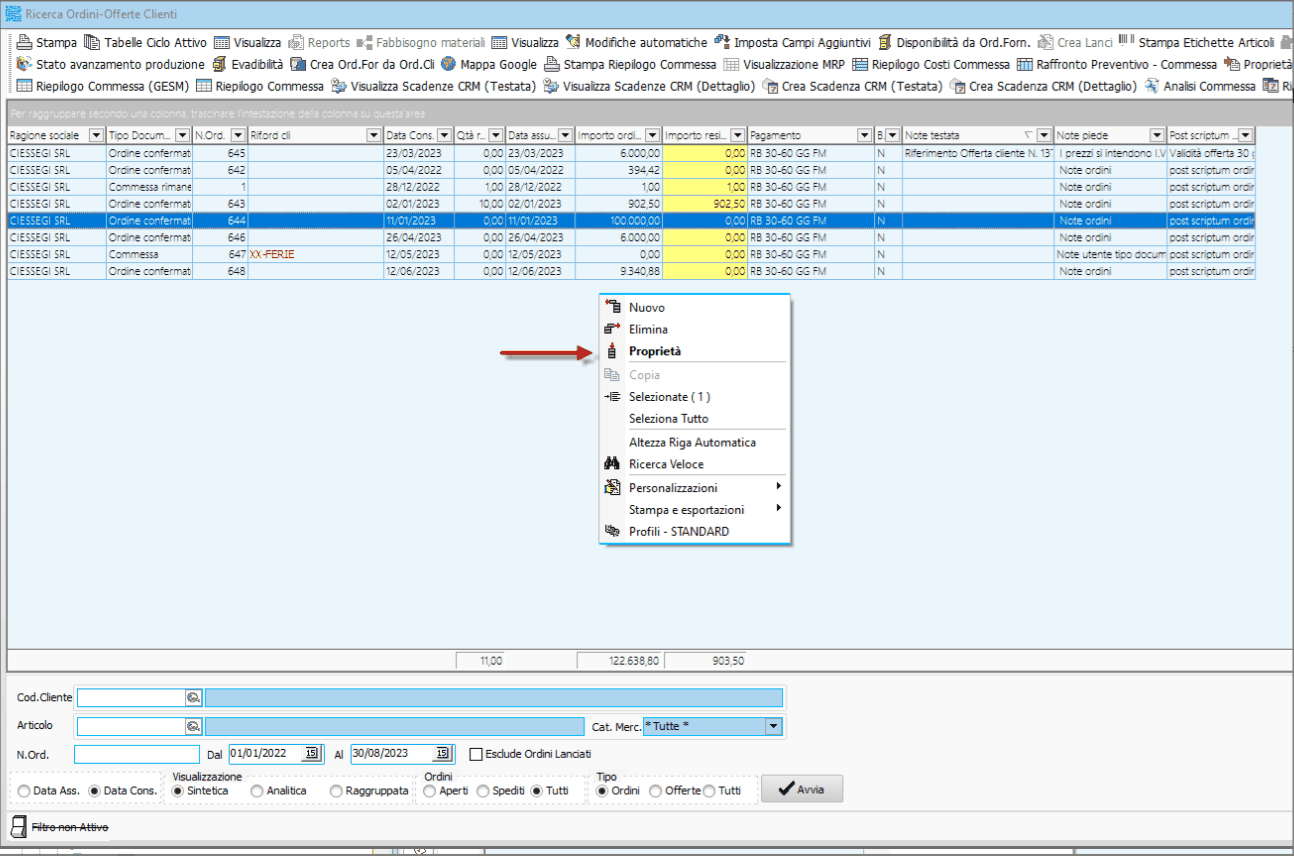Click Stampa Etichette Articoli barcode icon

(x=1126, y=42)
